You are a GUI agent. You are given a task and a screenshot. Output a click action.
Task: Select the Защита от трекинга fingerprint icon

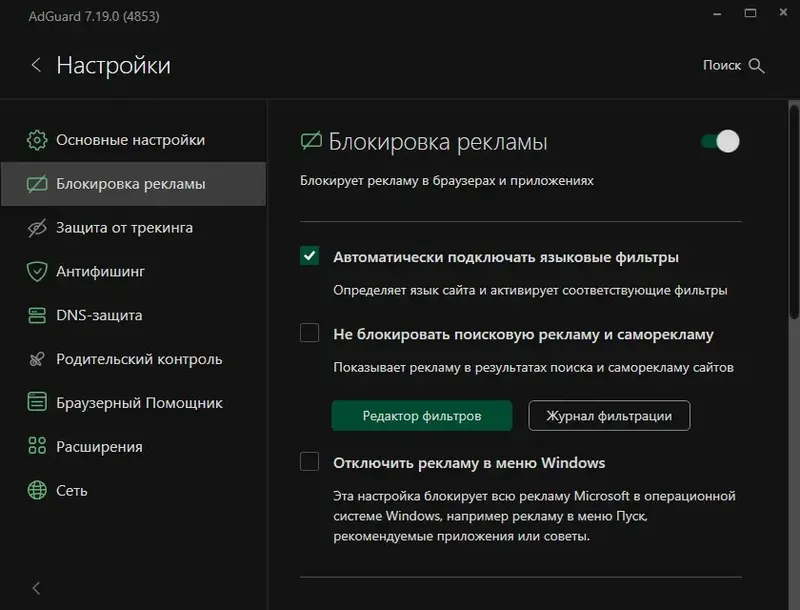point(38,227)
